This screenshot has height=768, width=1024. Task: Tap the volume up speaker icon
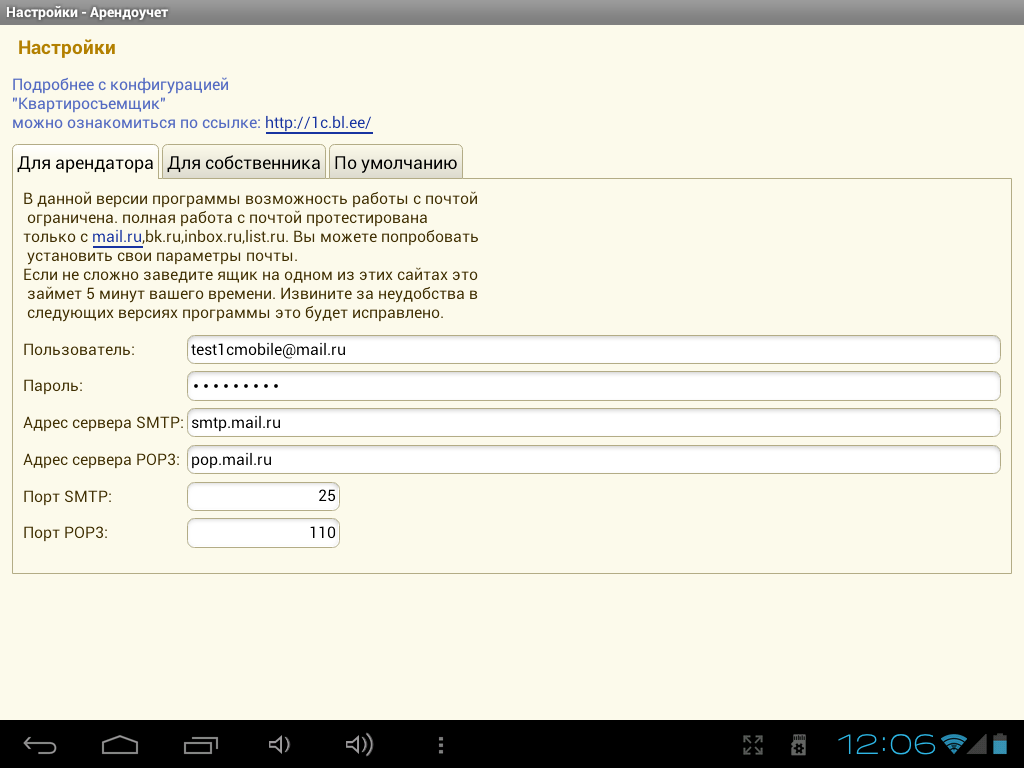click(359, 745)
